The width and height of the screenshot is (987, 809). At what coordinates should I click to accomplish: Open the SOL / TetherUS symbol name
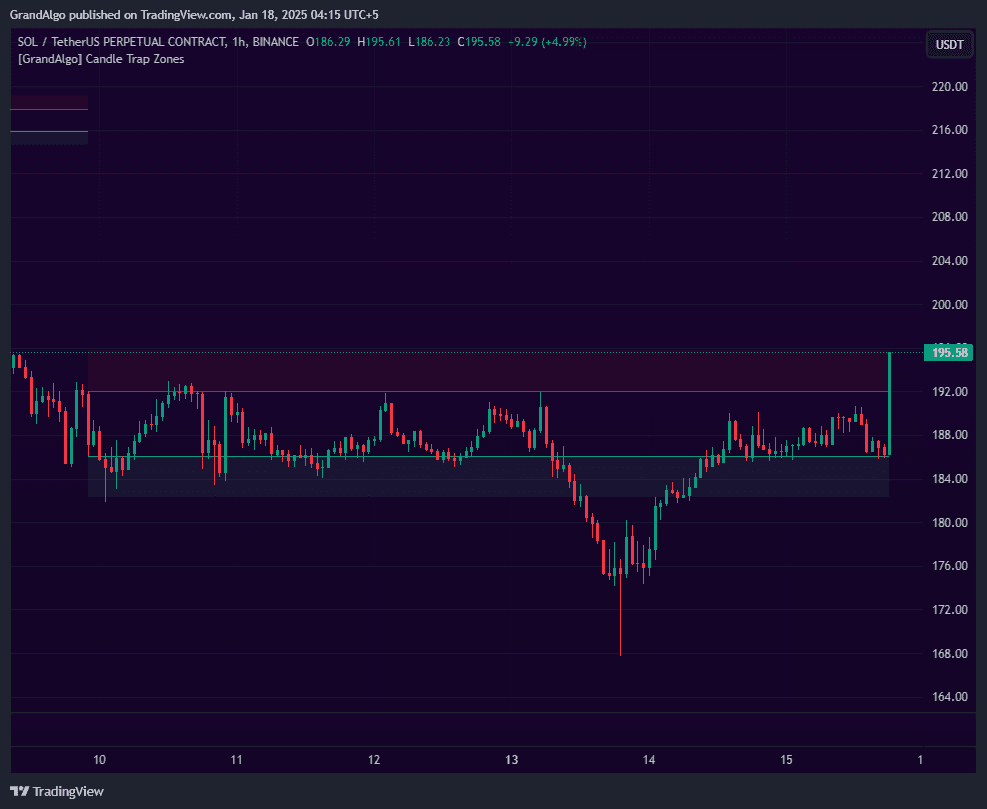click(60, 42)
